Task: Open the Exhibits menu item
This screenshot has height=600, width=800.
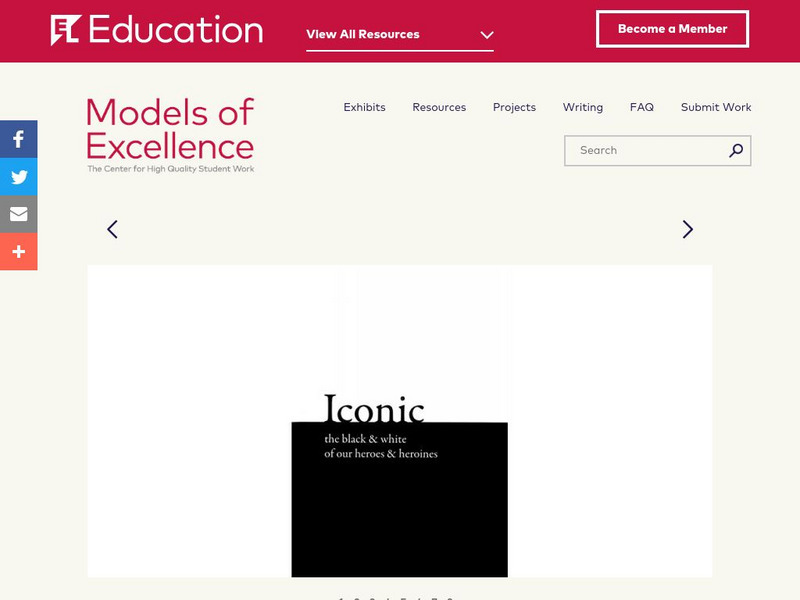Action: point(364,107)
